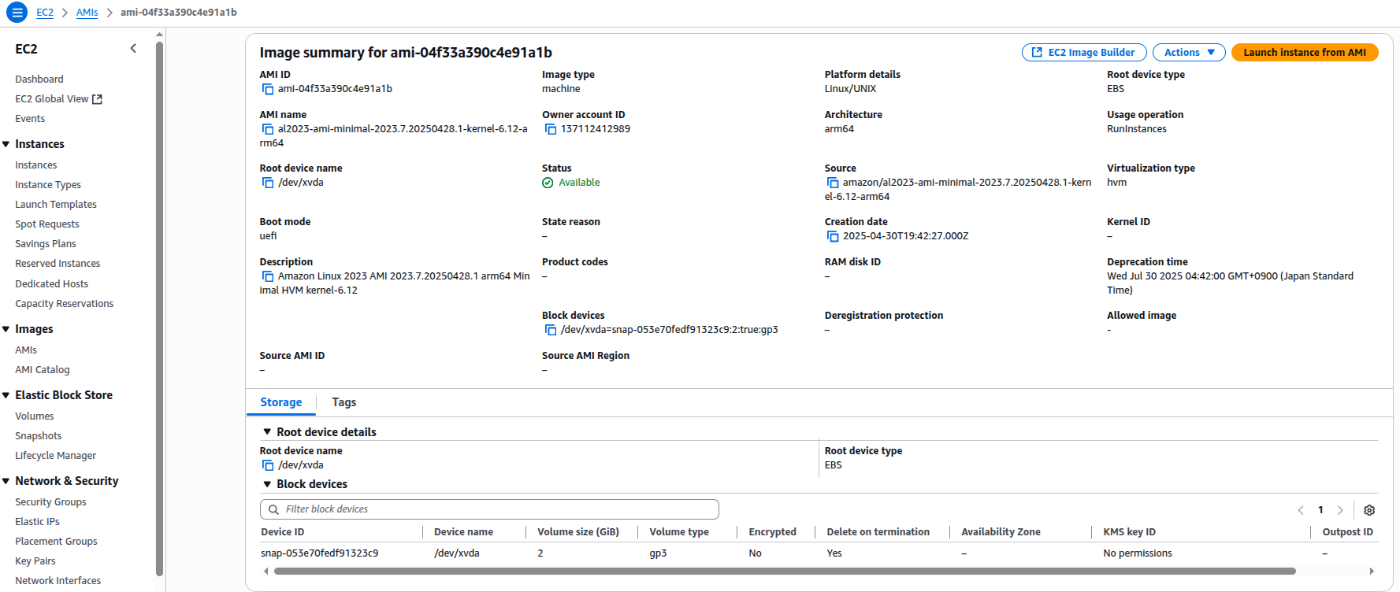Copy the Creation date icon
The height and width of the screenshot is (592, 1400).
[x=833, y=236]
